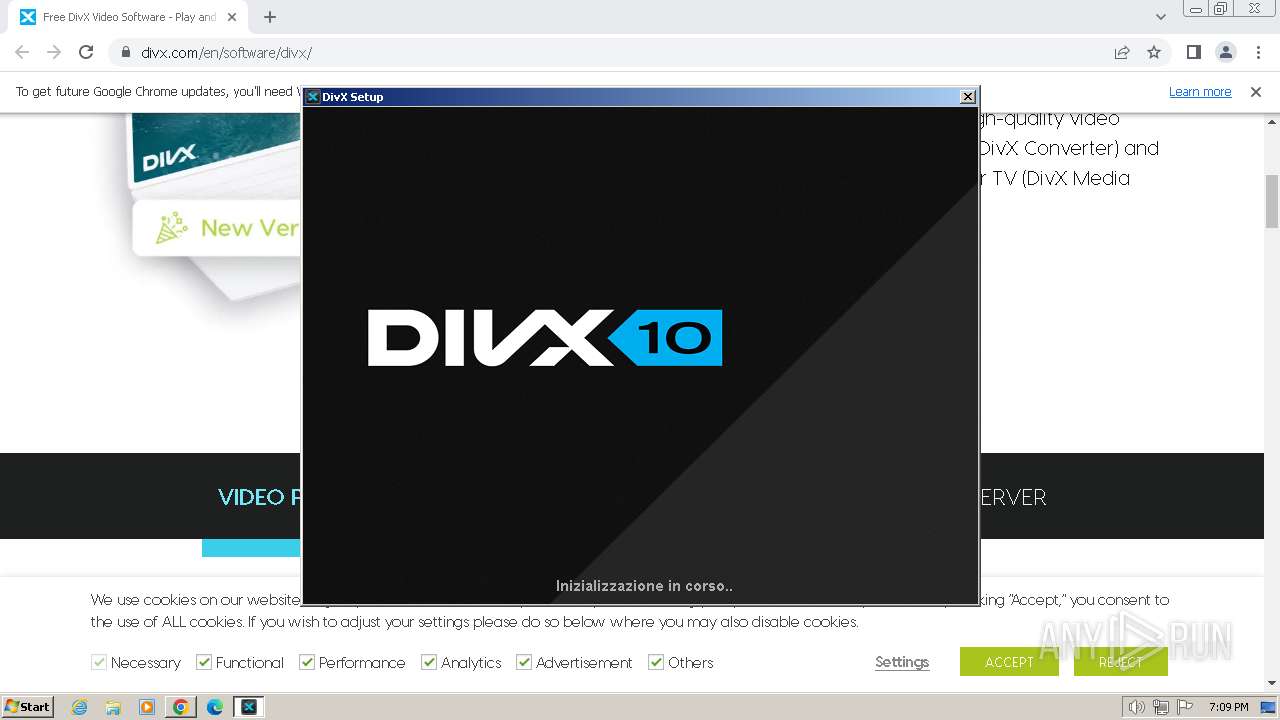Image resolution: width=1280 pixels, height=720 pixels.
Task: Open the Windows Start menu
Action: click(x=27, y=706)
